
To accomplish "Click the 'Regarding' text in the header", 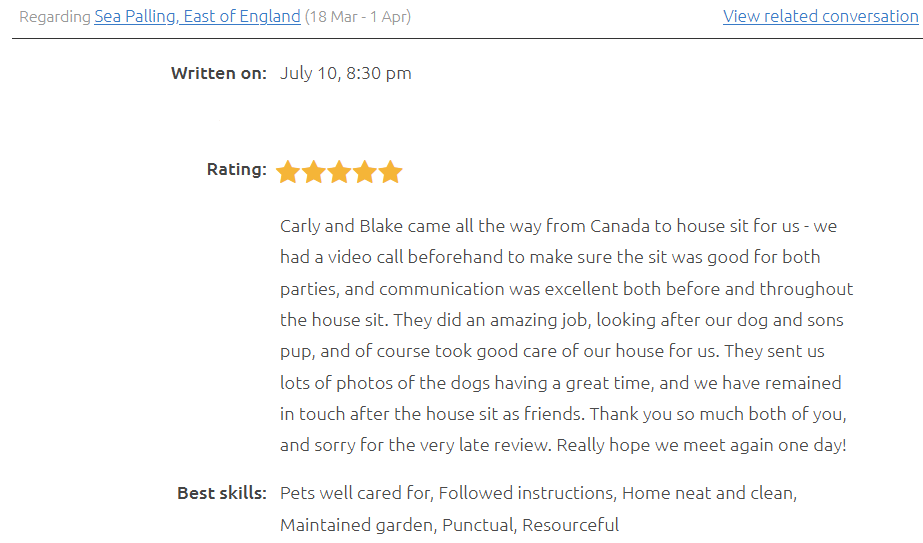I will 55,17.
